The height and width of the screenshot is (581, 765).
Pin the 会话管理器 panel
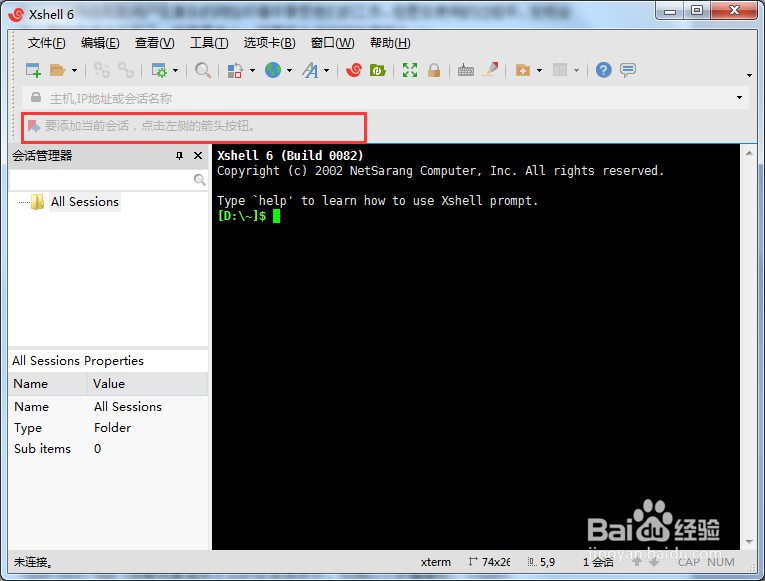[x=179, y=156]
